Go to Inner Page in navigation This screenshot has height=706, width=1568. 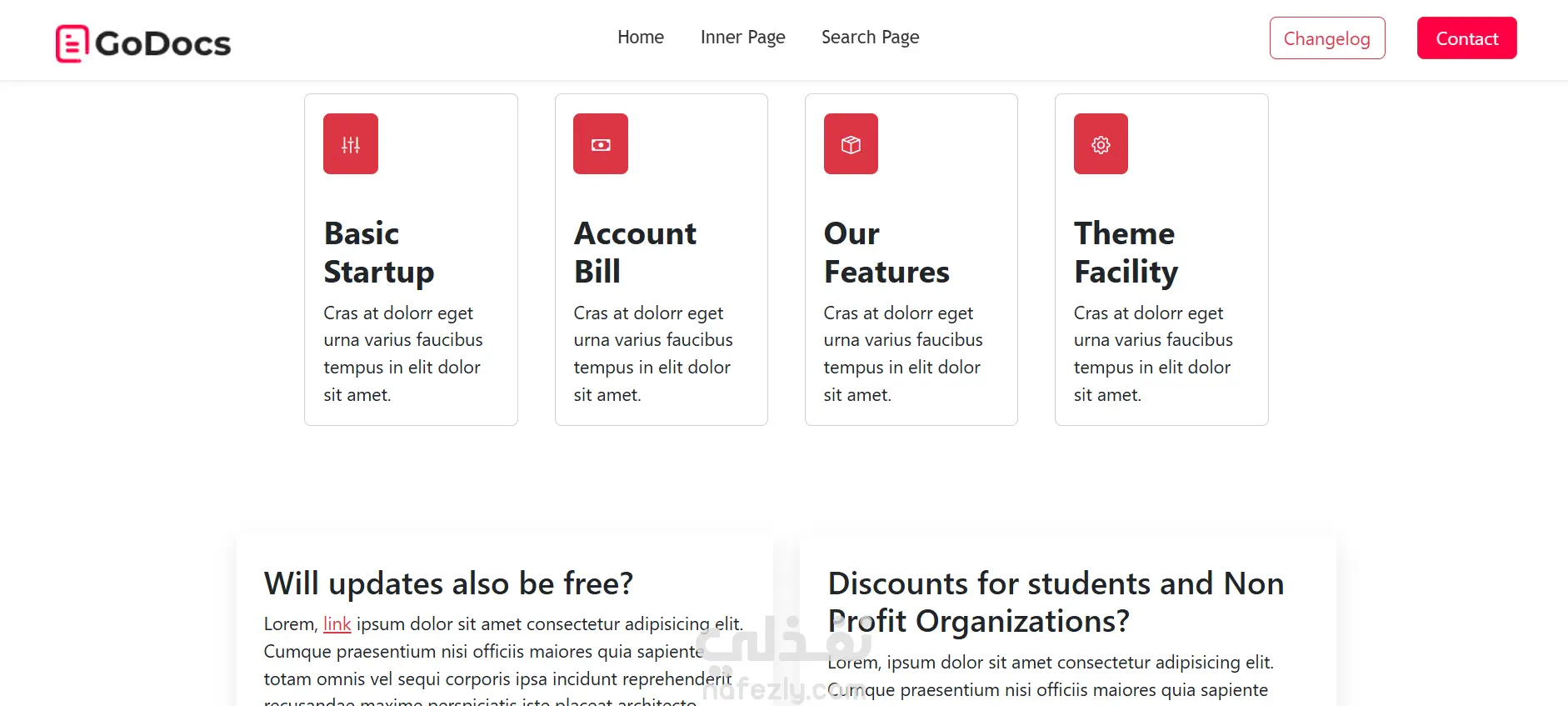[742, 38]
